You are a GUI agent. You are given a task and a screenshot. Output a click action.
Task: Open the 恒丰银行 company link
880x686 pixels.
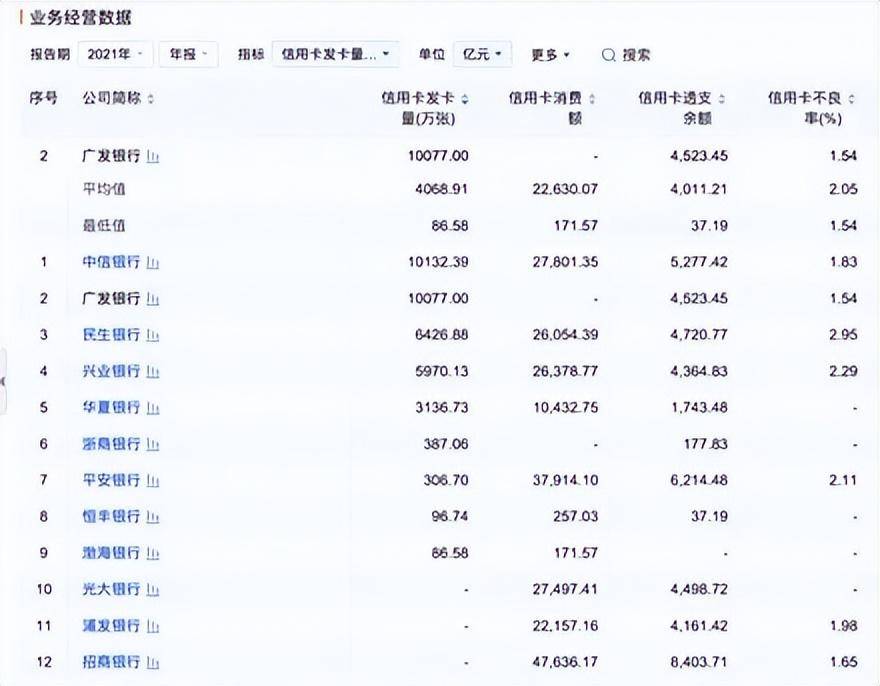click(x=111, y=516)
